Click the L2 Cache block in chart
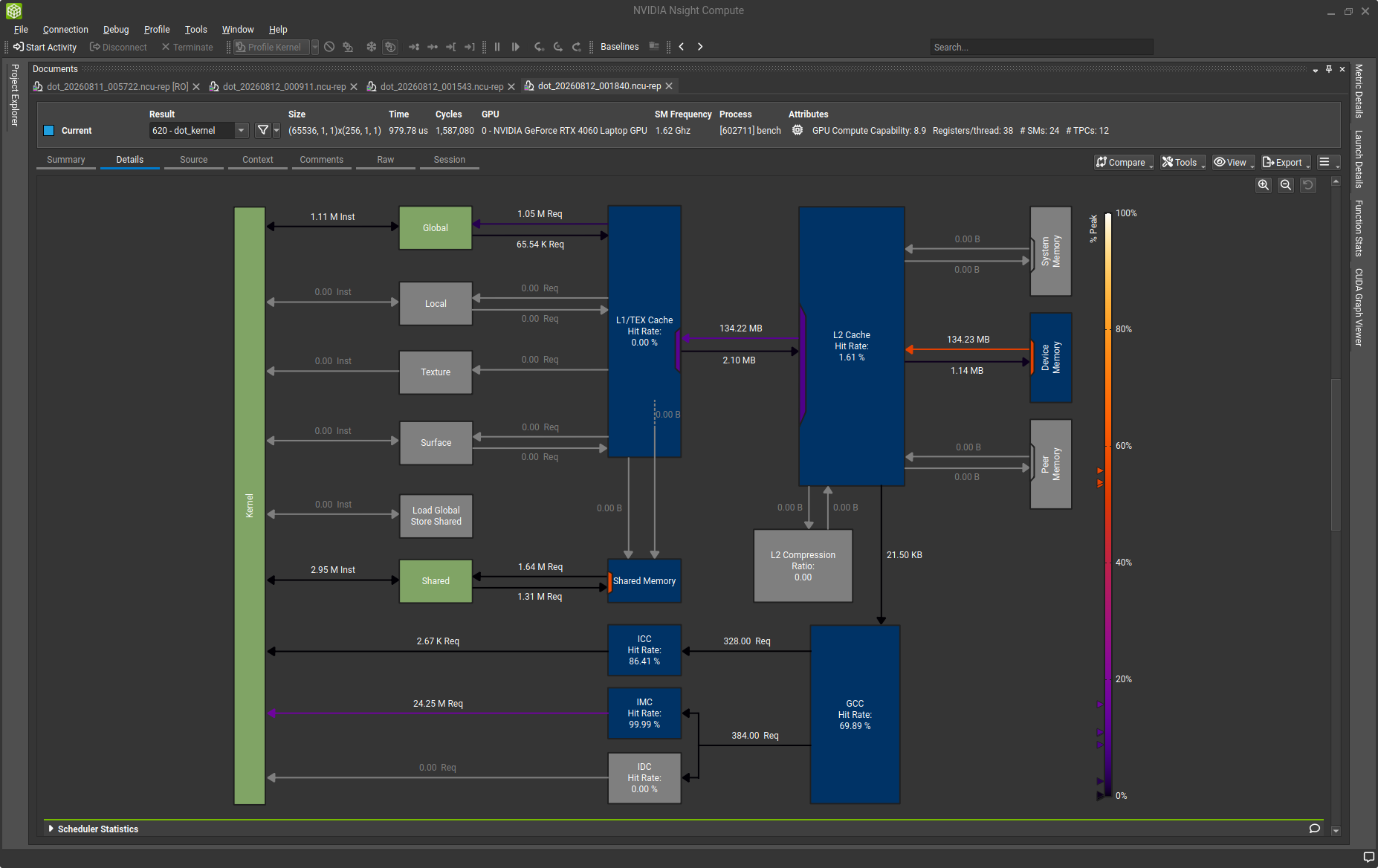 pyautogui.click(x=851, y=346)
